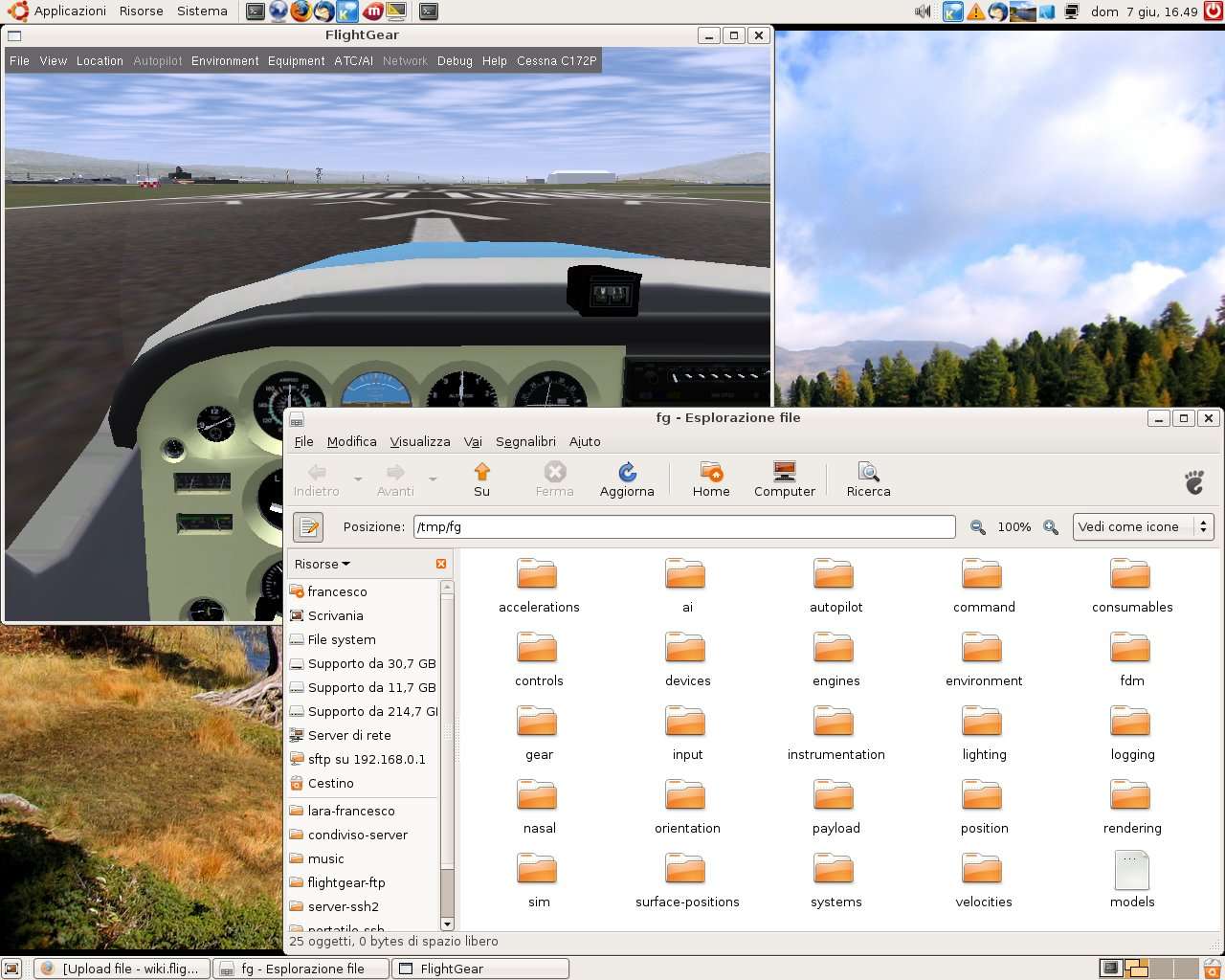Select the autopilot folder icon

[x=835, y=574]
